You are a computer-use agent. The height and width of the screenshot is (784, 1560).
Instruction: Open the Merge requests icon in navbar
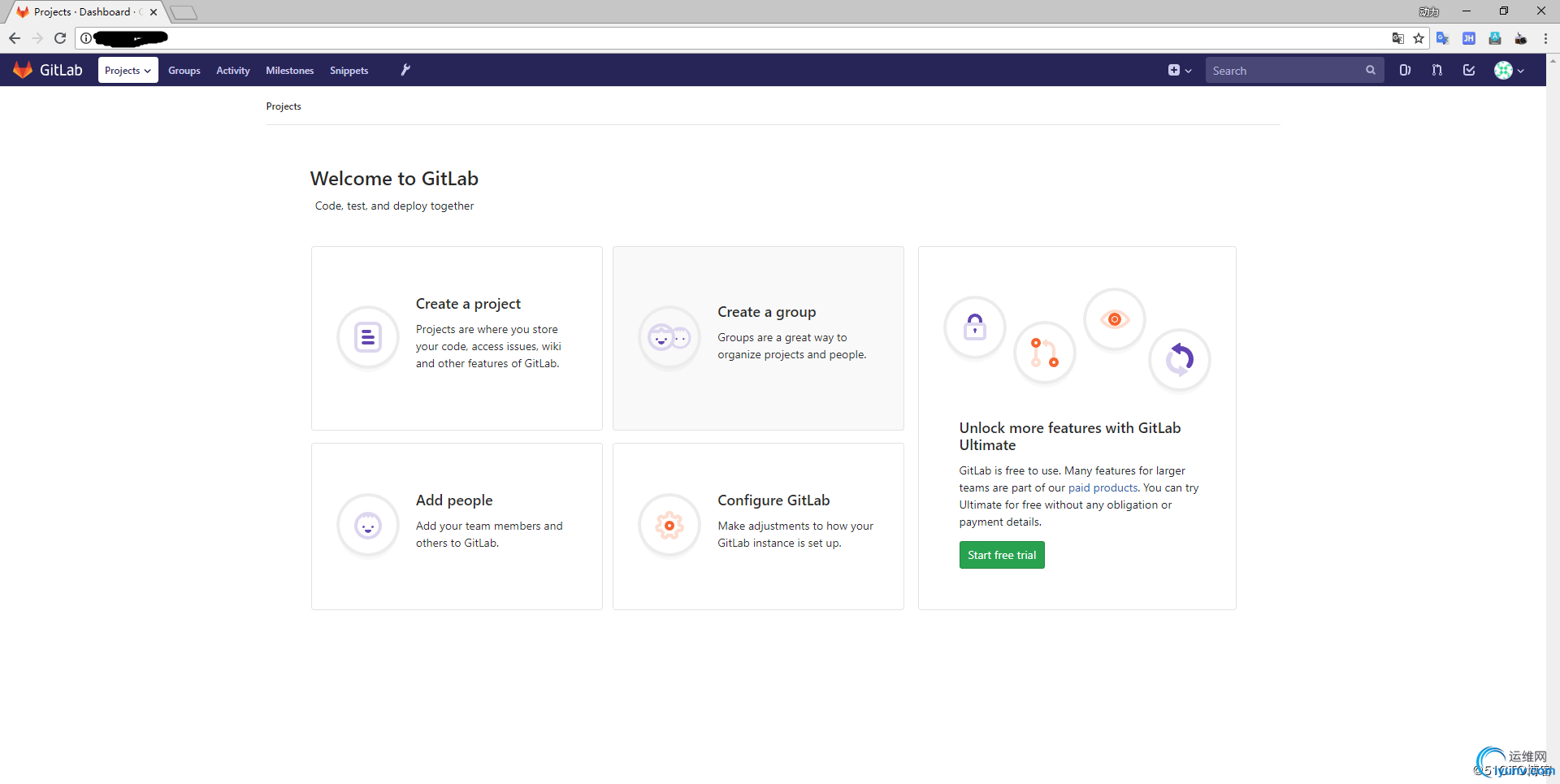click(x=1436, y=71)
